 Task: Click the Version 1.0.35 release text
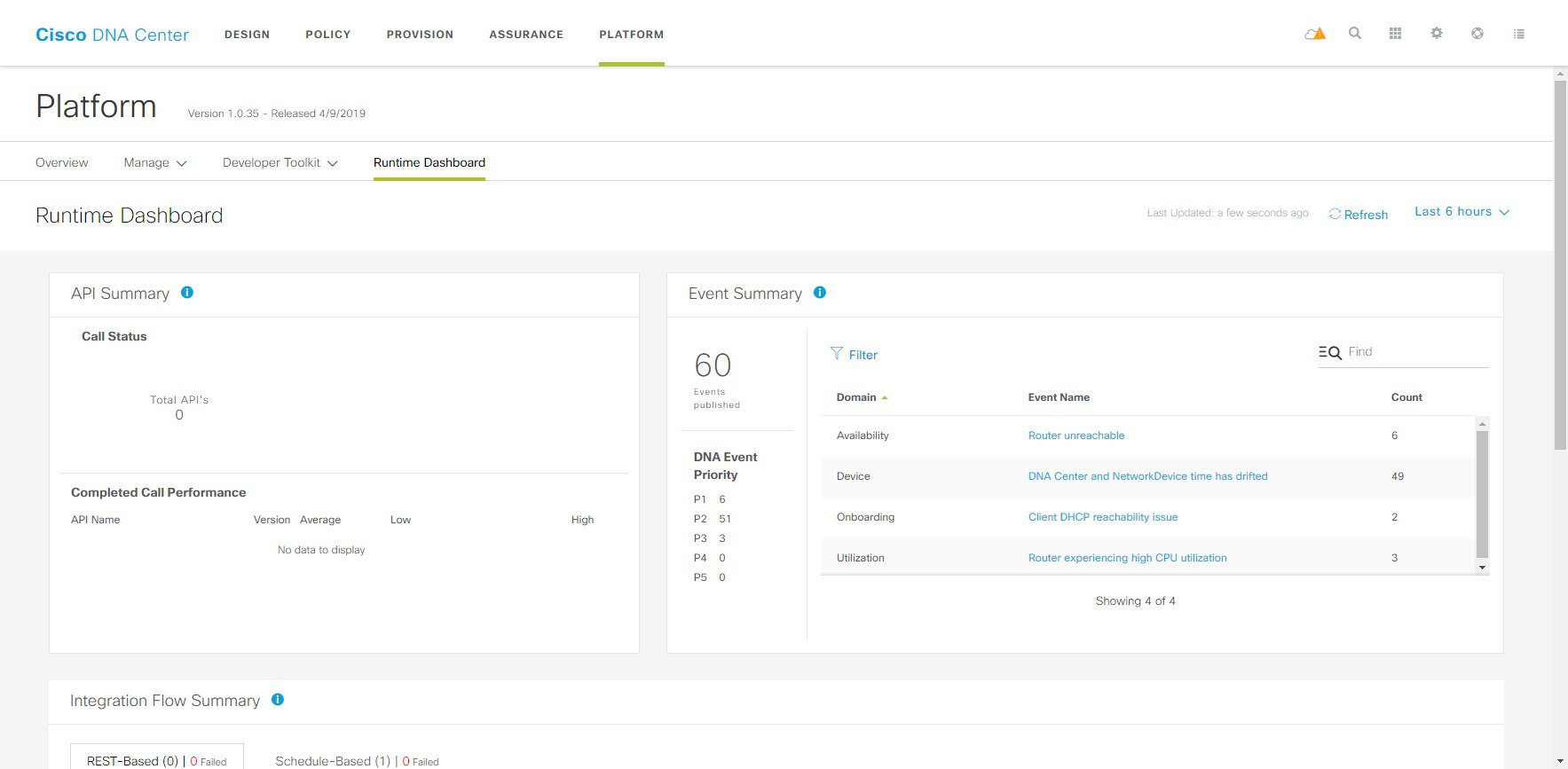(277, 114)
